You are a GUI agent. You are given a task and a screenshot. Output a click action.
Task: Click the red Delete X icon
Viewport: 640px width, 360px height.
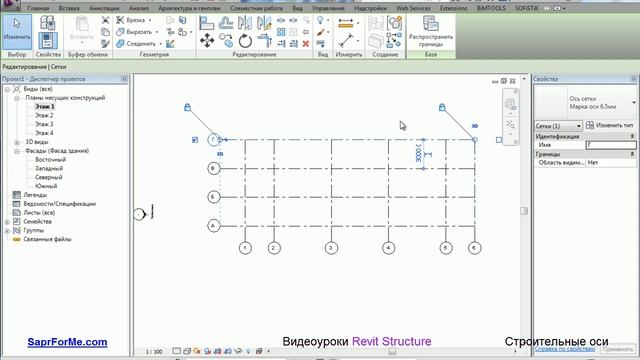point(306,44)
